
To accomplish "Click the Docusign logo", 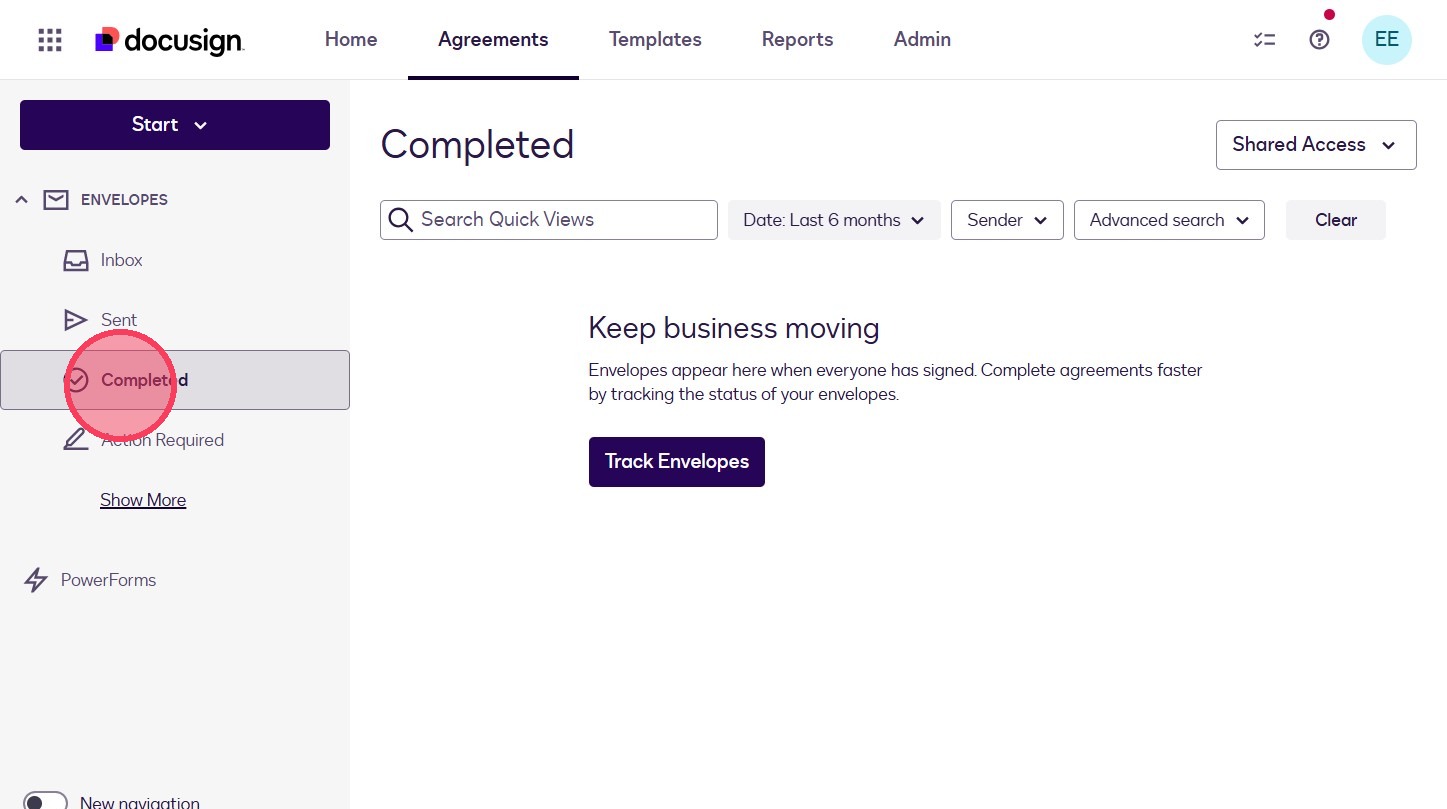I will tap(169, 40).
